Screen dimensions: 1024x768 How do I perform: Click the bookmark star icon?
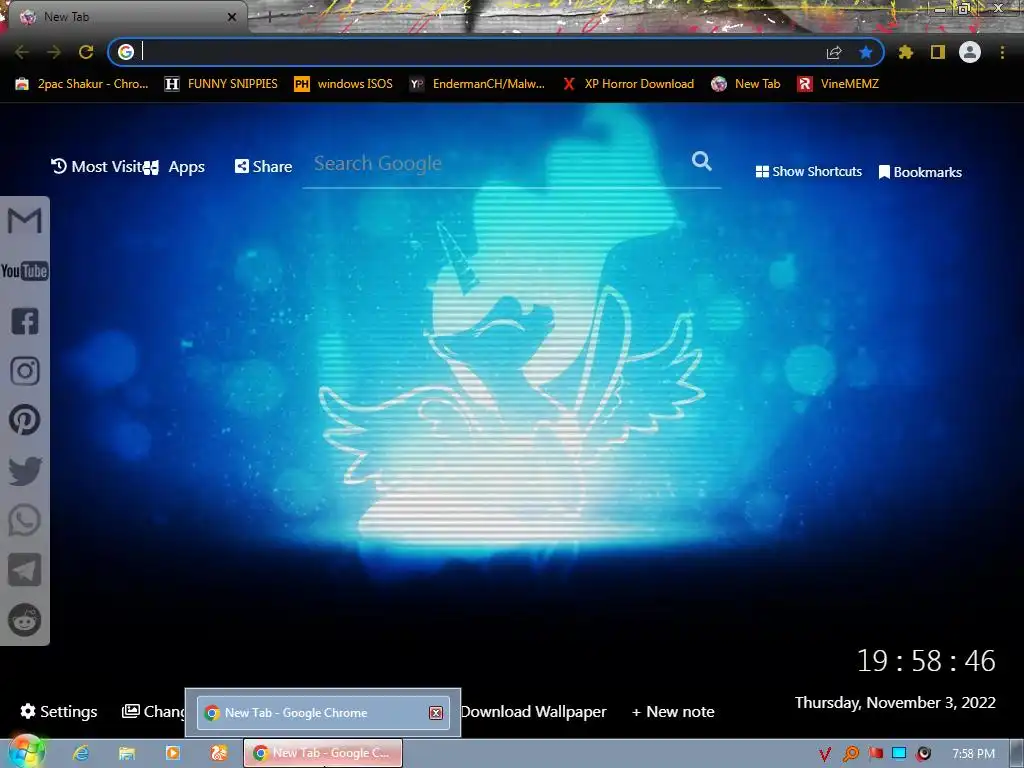coord(866,52)
